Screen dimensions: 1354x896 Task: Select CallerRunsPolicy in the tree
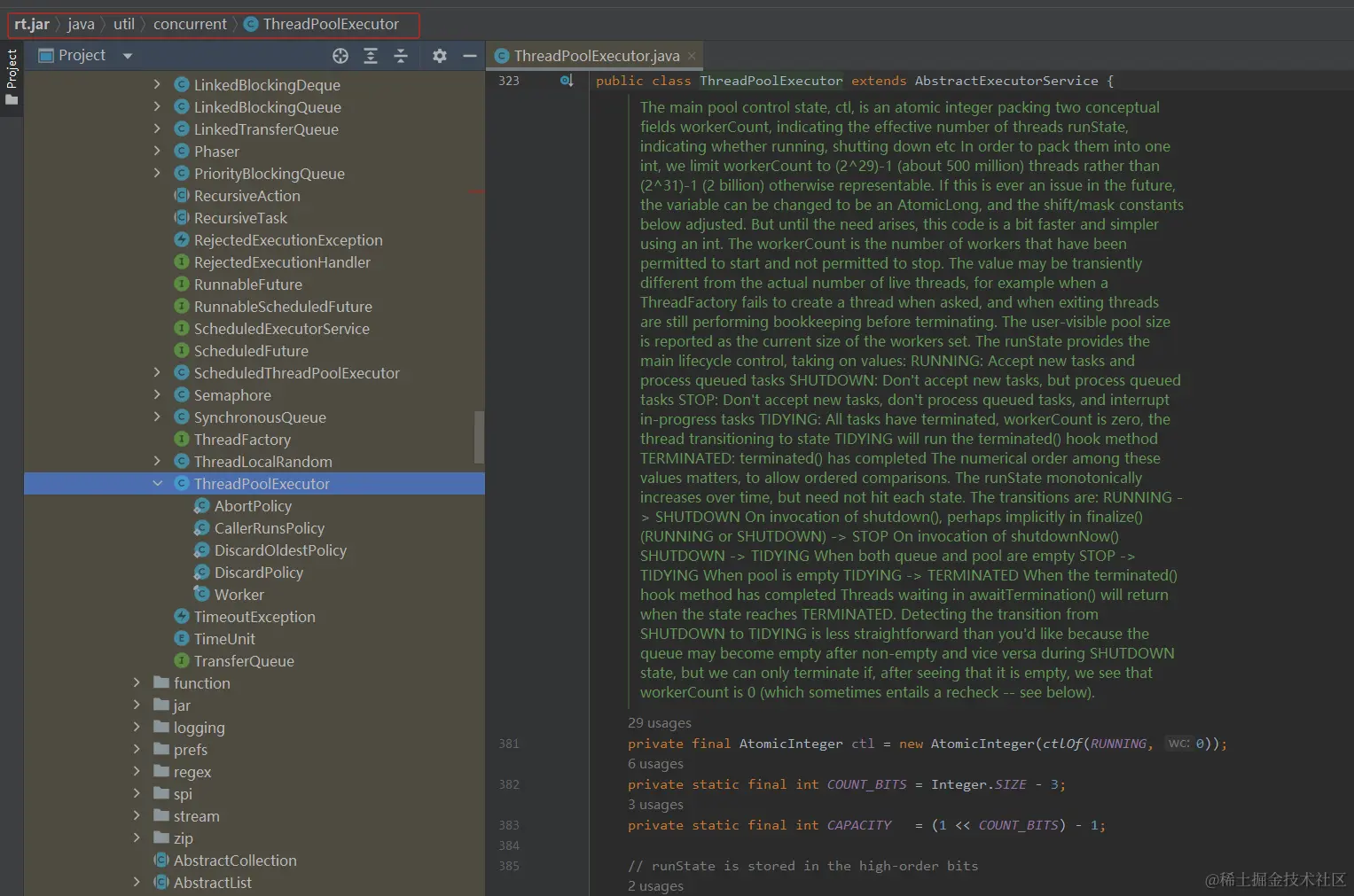click(x=270, y=528)
